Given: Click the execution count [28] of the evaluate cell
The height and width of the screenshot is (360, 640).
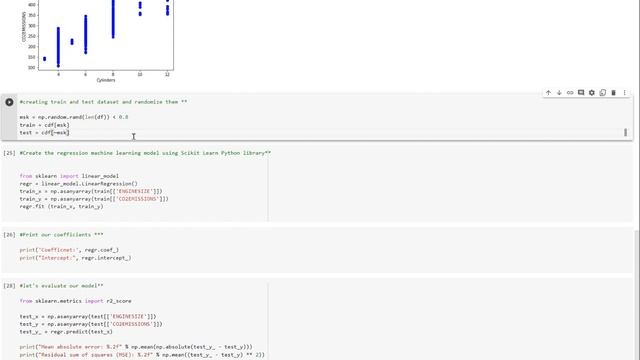Looking at the screenshot, I should [9, 286].
